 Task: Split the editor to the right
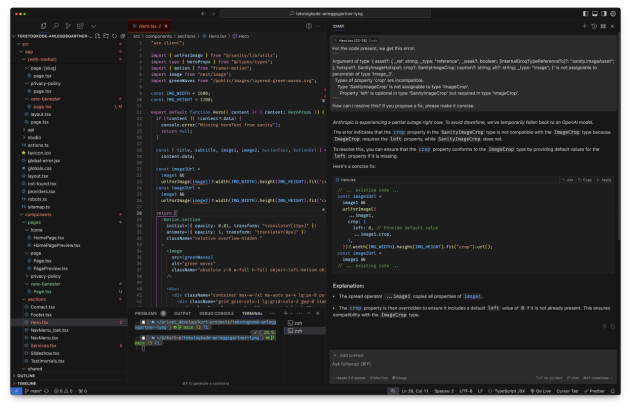[x=309, y=26]
